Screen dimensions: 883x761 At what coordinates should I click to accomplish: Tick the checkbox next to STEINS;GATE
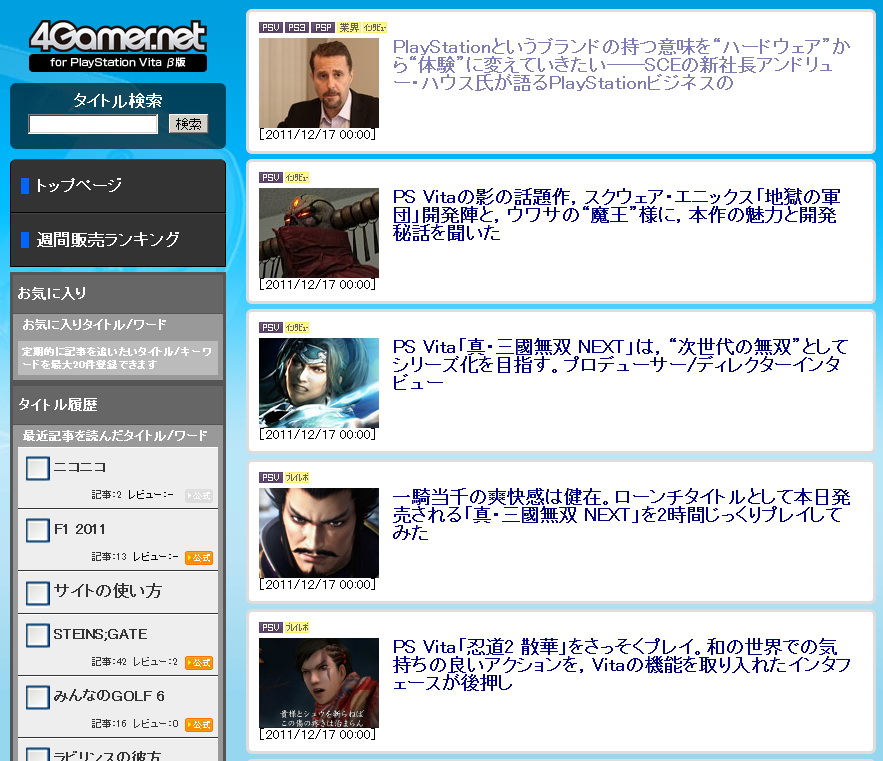(x=38, y=635)
